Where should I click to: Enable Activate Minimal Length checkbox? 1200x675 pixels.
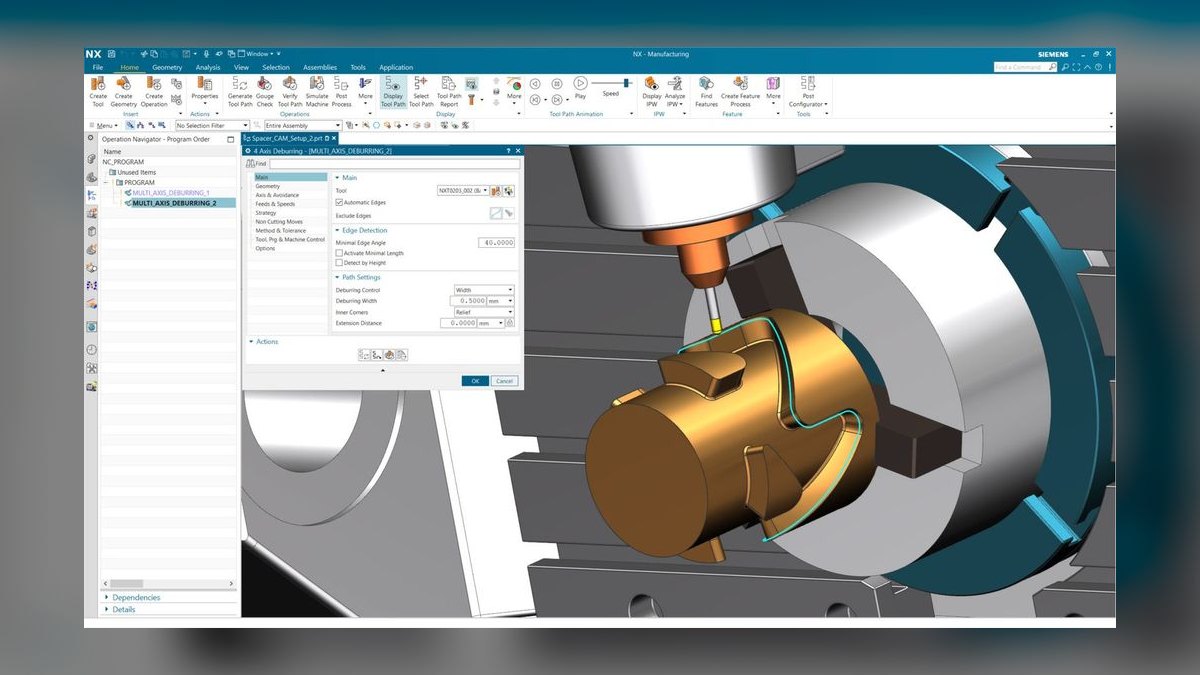340,253
